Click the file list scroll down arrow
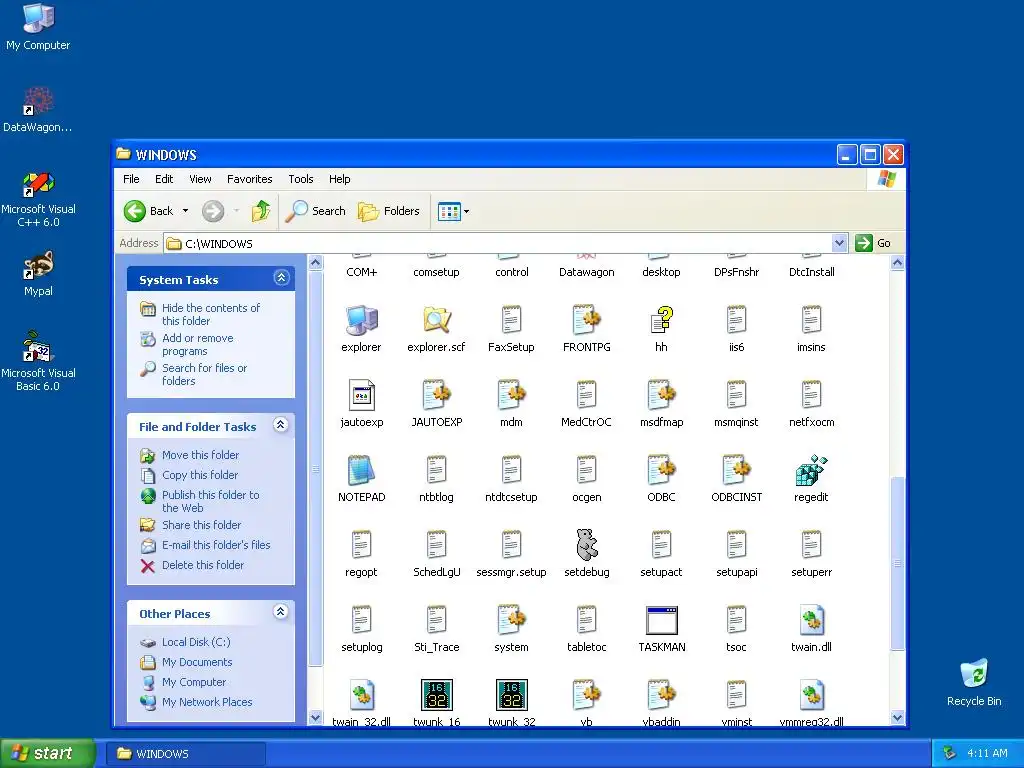The image size is (1024, 768). tap(897, 717)
